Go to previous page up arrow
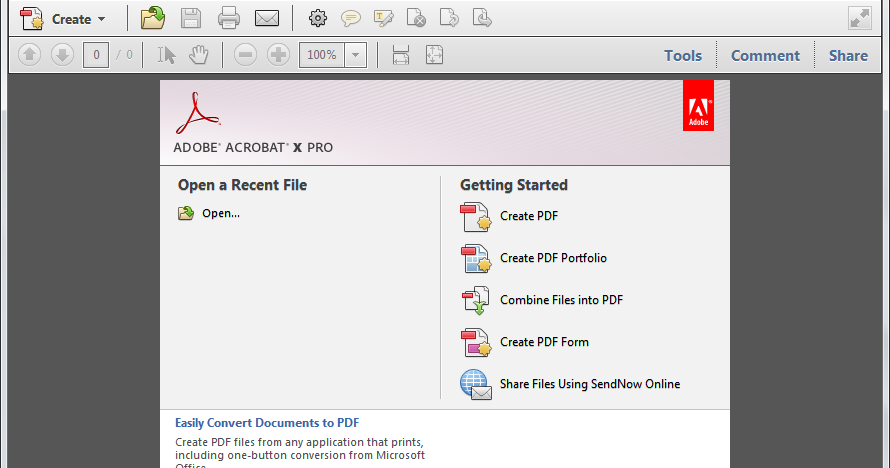The image size is (890, 468). pos(30,55)
